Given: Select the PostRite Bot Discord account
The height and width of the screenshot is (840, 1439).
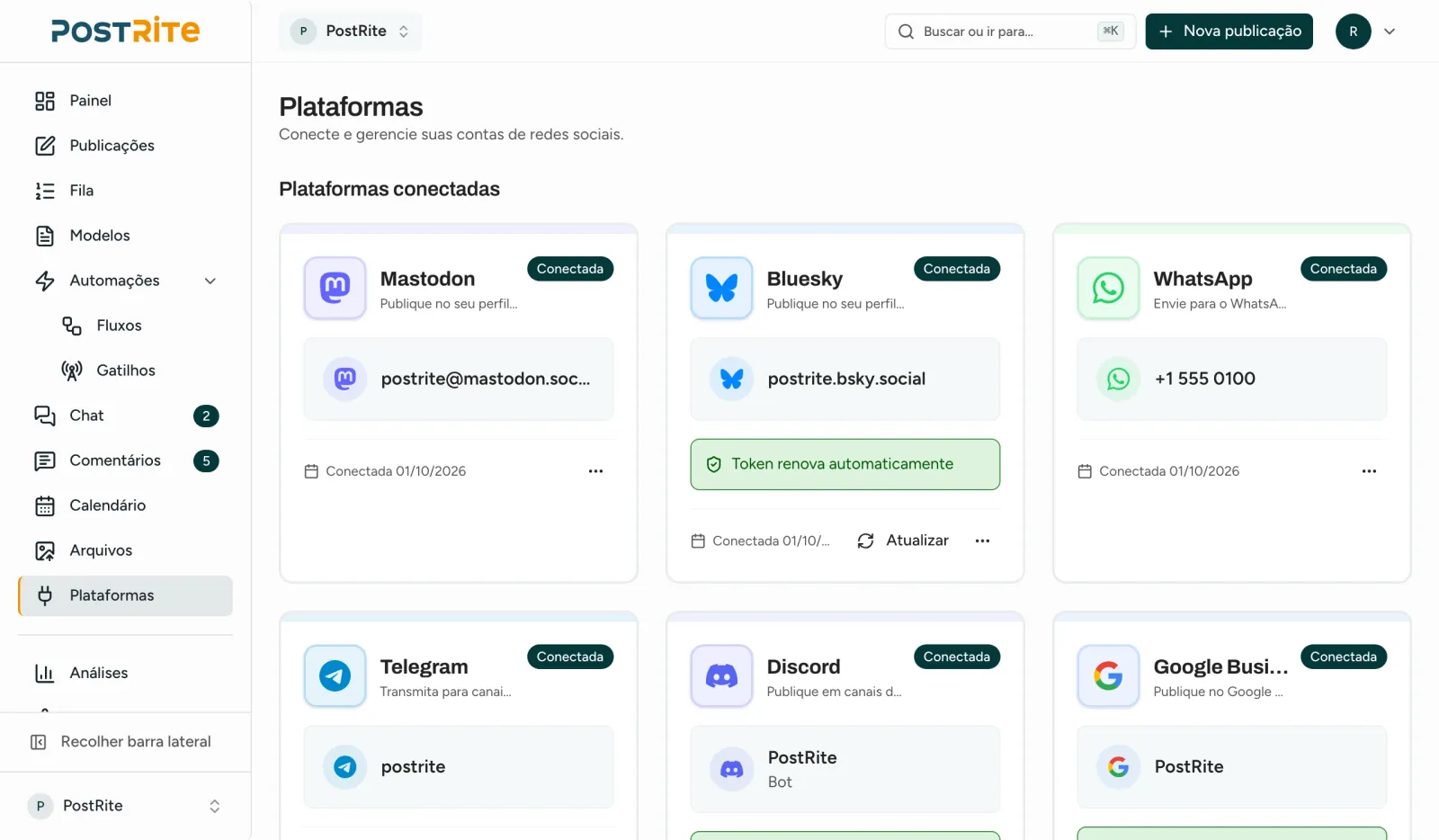Looking at the screenshot, I should (845, 769).
